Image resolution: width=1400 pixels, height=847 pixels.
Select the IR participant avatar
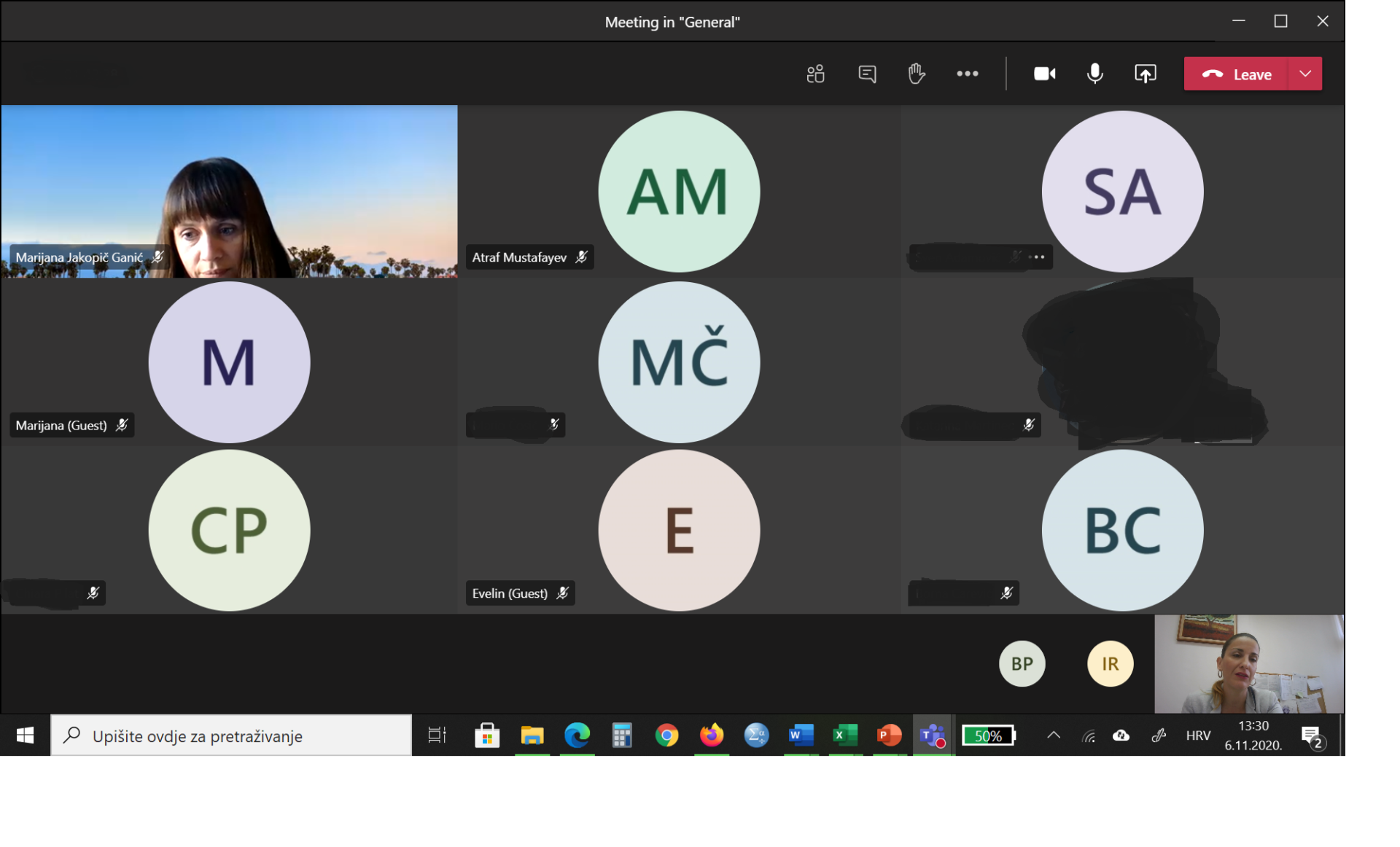click(1110, 663)
